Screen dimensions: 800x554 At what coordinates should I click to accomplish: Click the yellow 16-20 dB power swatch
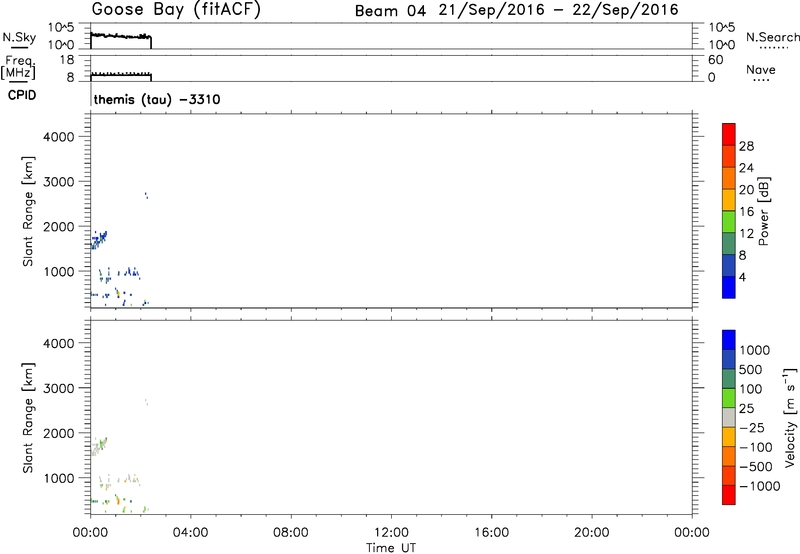(729, 199)
